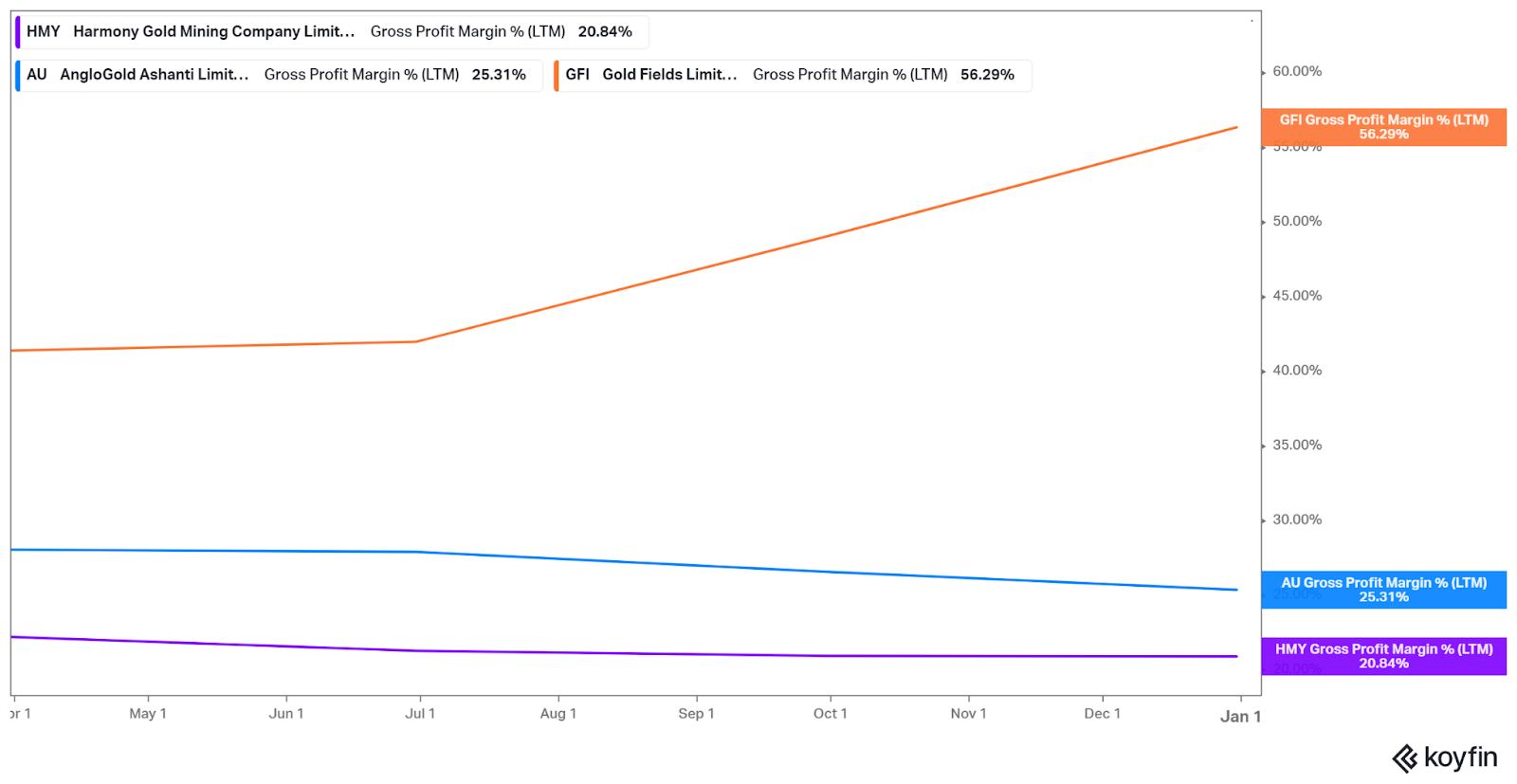Click the 20.84% value in HMY legend
Image resolution: width=1517 pixels, height=784 pixels.
[605, 32]
